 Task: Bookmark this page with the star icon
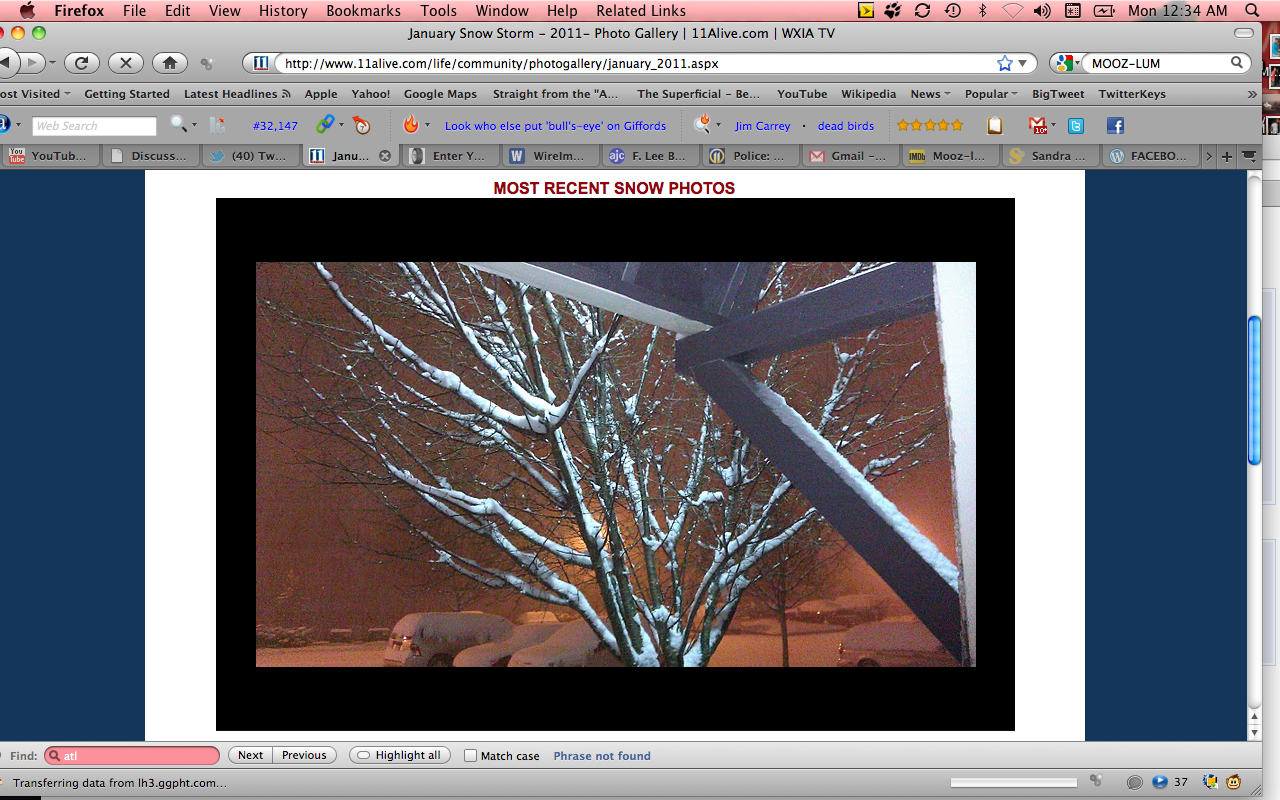tap(1004, 63)
